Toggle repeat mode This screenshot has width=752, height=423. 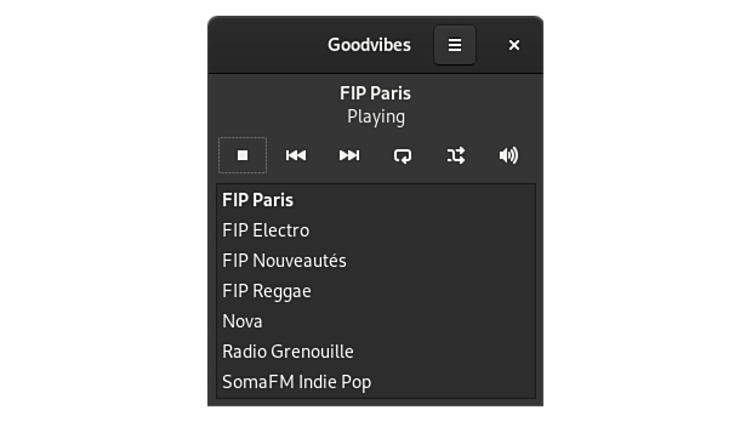(x=403, y=155)
